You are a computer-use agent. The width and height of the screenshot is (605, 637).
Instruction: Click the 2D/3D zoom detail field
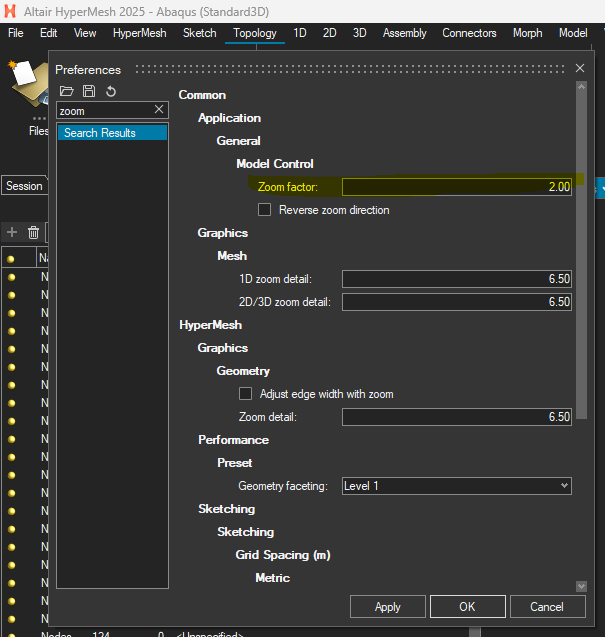(x=457, y=302)
